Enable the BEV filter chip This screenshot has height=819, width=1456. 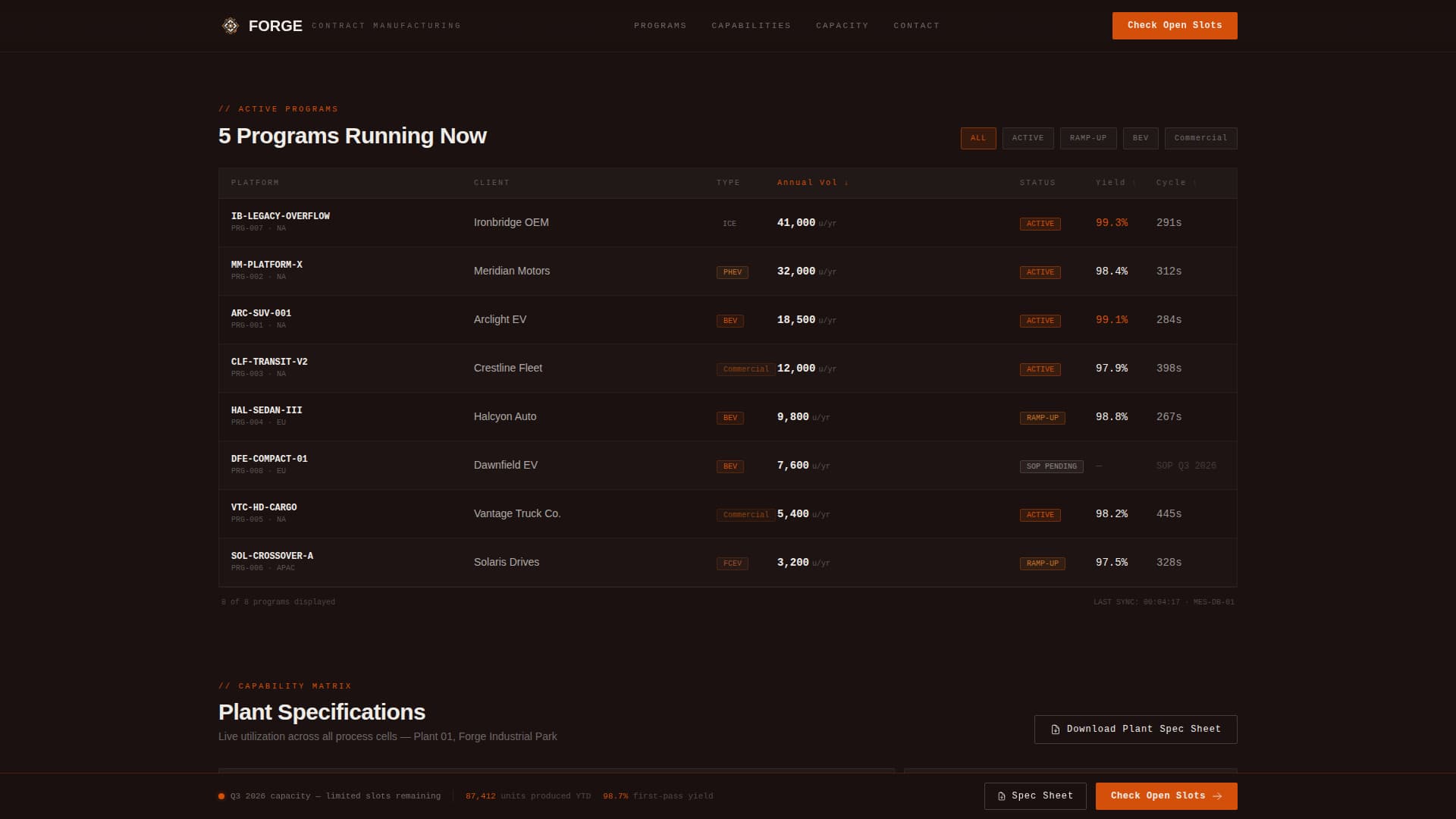1140,138
